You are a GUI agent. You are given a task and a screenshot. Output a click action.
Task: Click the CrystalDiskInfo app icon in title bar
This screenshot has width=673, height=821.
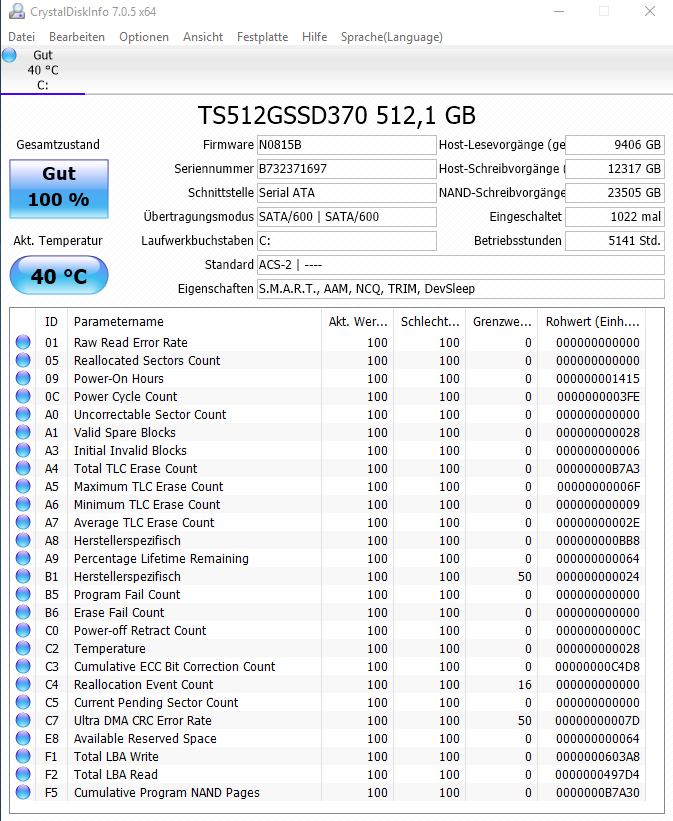pyautogui.click(x=16, y=12)
